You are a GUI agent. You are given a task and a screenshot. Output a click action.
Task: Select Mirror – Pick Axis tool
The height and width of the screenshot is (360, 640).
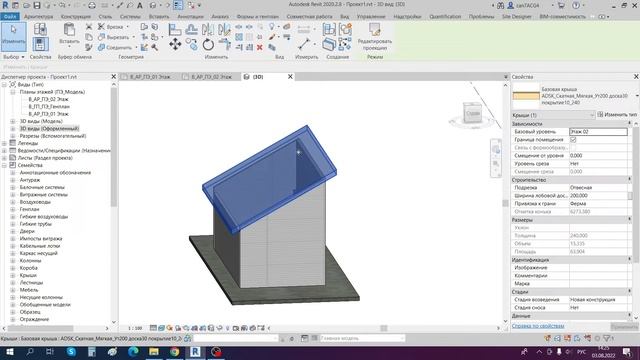(208, 29)
